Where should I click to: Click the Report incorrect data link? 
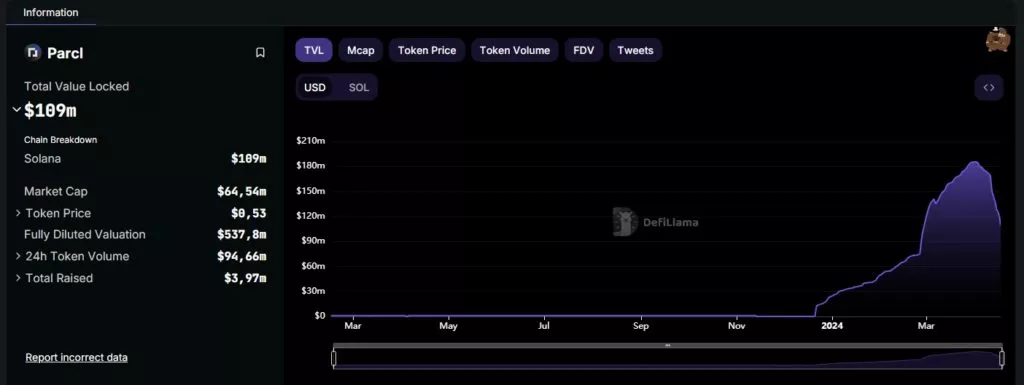(x=76, y=358)
